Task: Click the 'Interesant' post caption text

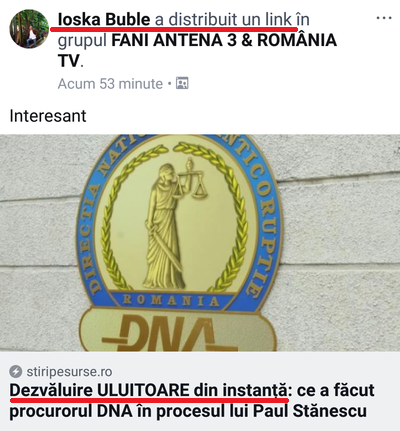Action: click(48, 116)
